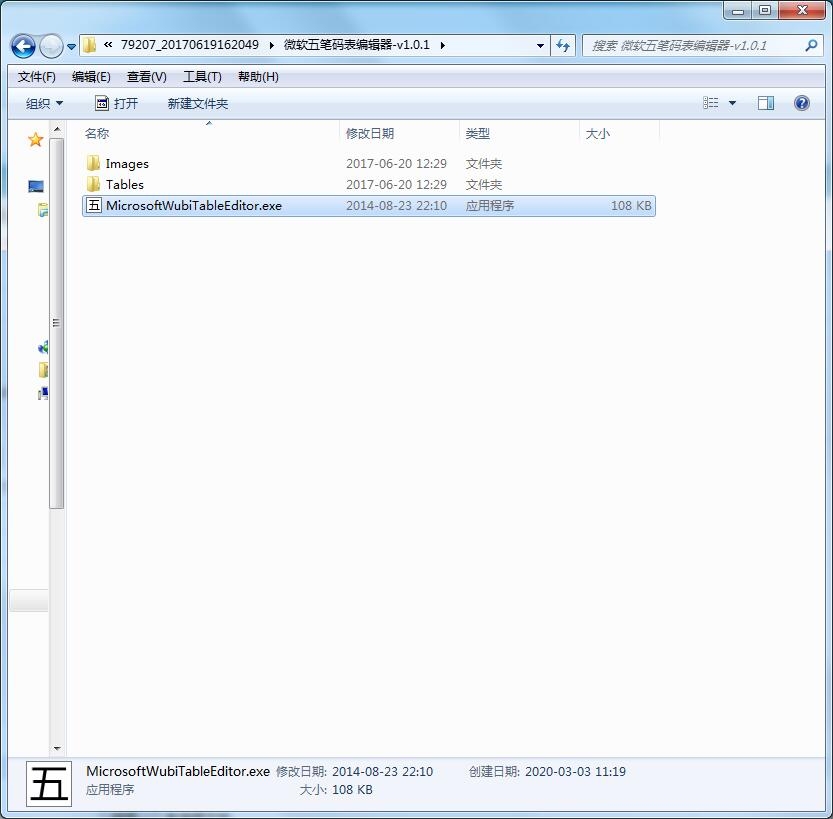This screenshot has width=833, height=819.
Task: Open the 编辑(E) menu
Action: pyautogui.click(x=91, y=77)
